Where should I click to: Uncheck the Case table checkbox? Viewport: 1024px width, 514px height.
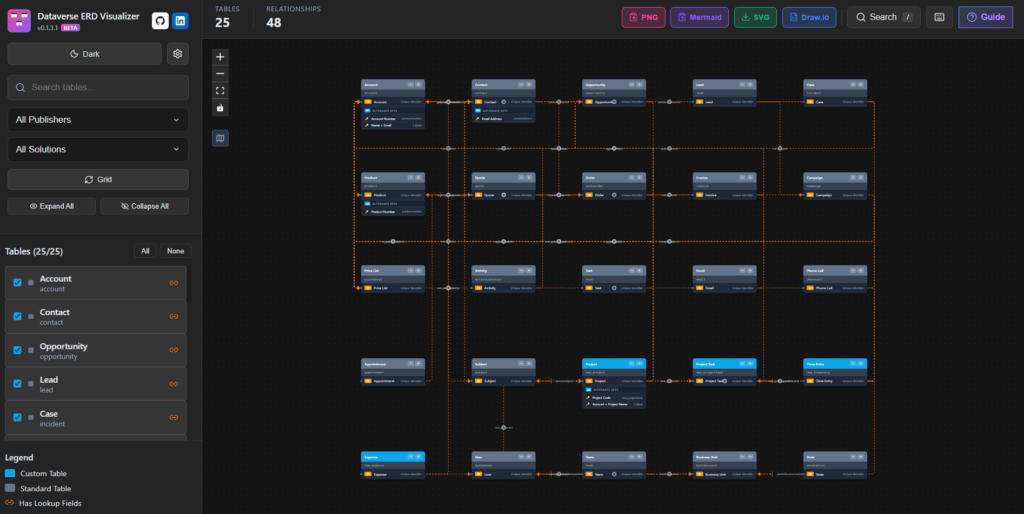pos(17,418)
